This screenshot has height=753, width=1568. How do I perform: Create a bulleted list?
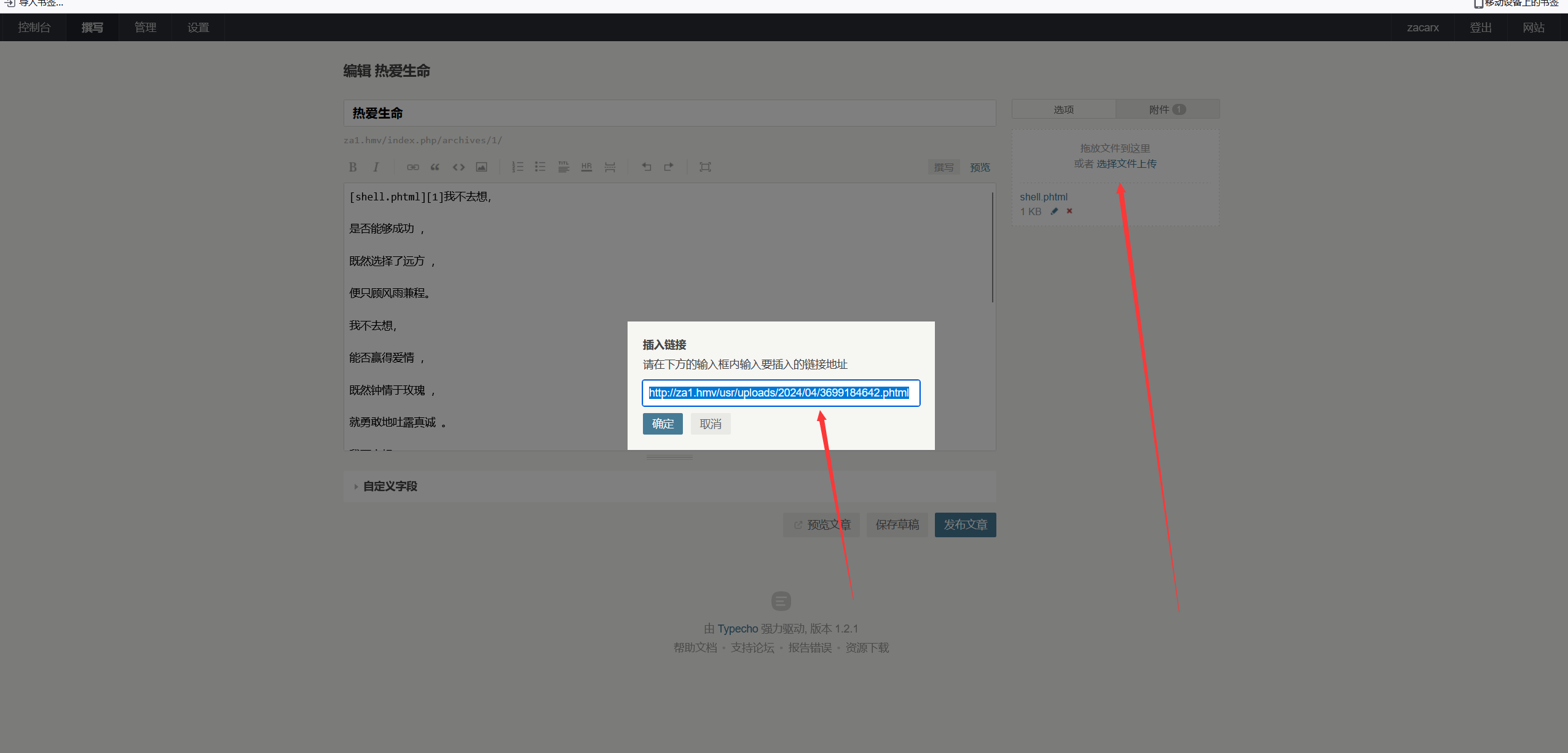(540, 167)
